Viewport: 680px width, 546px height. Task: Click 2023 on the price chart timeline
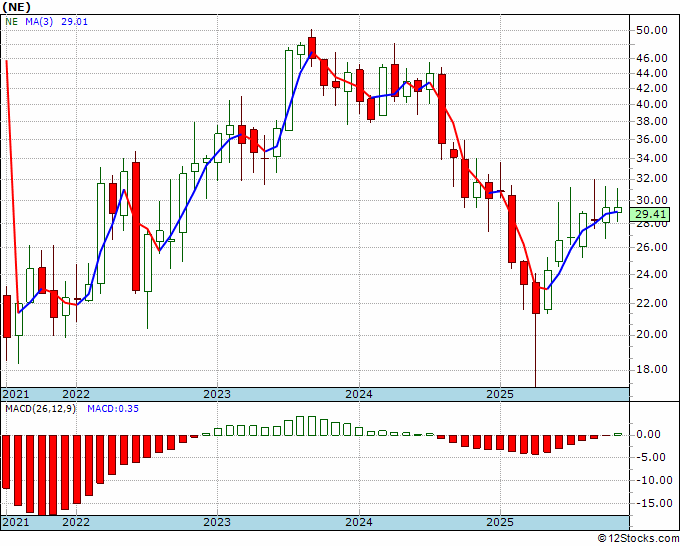pos(217,394)
